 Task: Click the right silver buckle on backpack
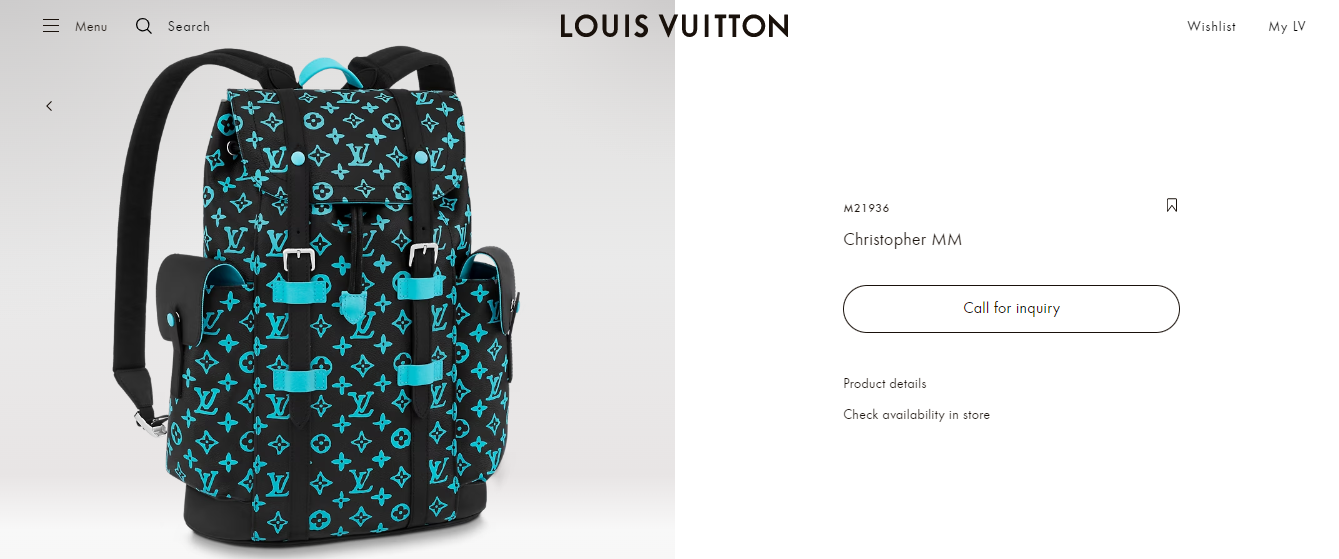[x=424, y=255]
